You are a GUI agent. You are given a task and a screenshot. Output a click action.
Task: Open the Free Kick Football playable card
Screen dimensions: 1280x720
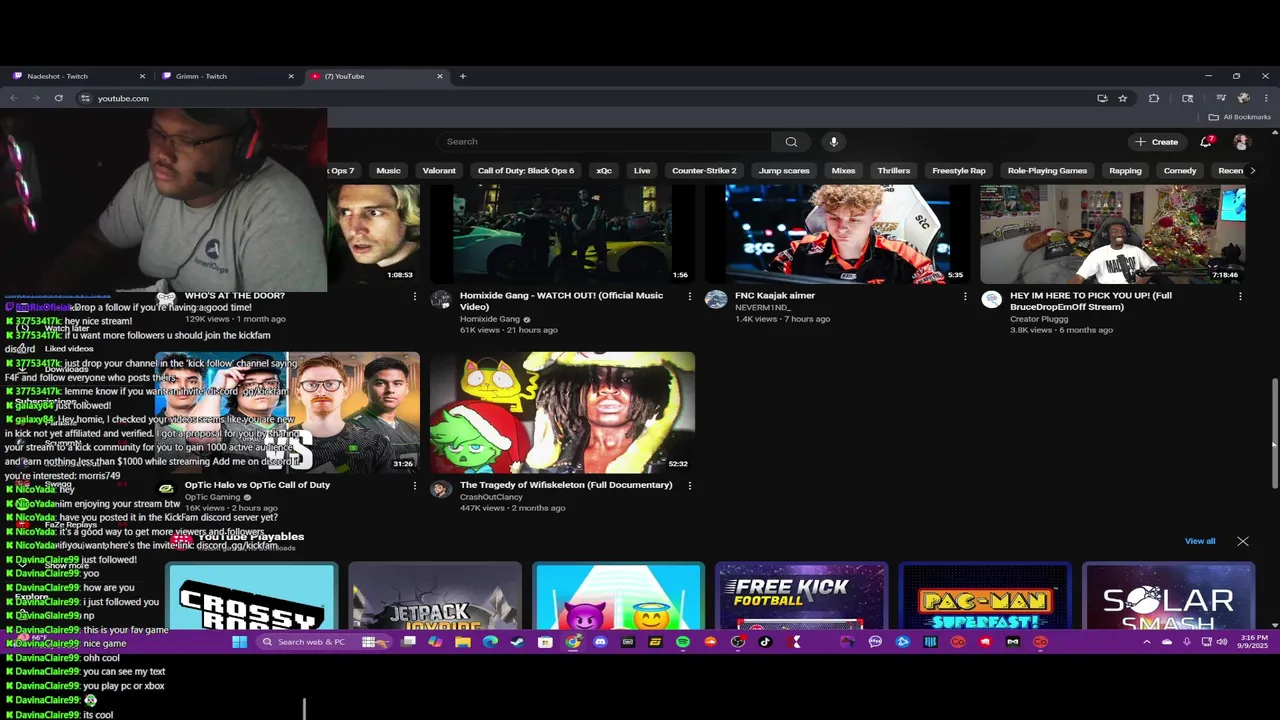[802, 597]
